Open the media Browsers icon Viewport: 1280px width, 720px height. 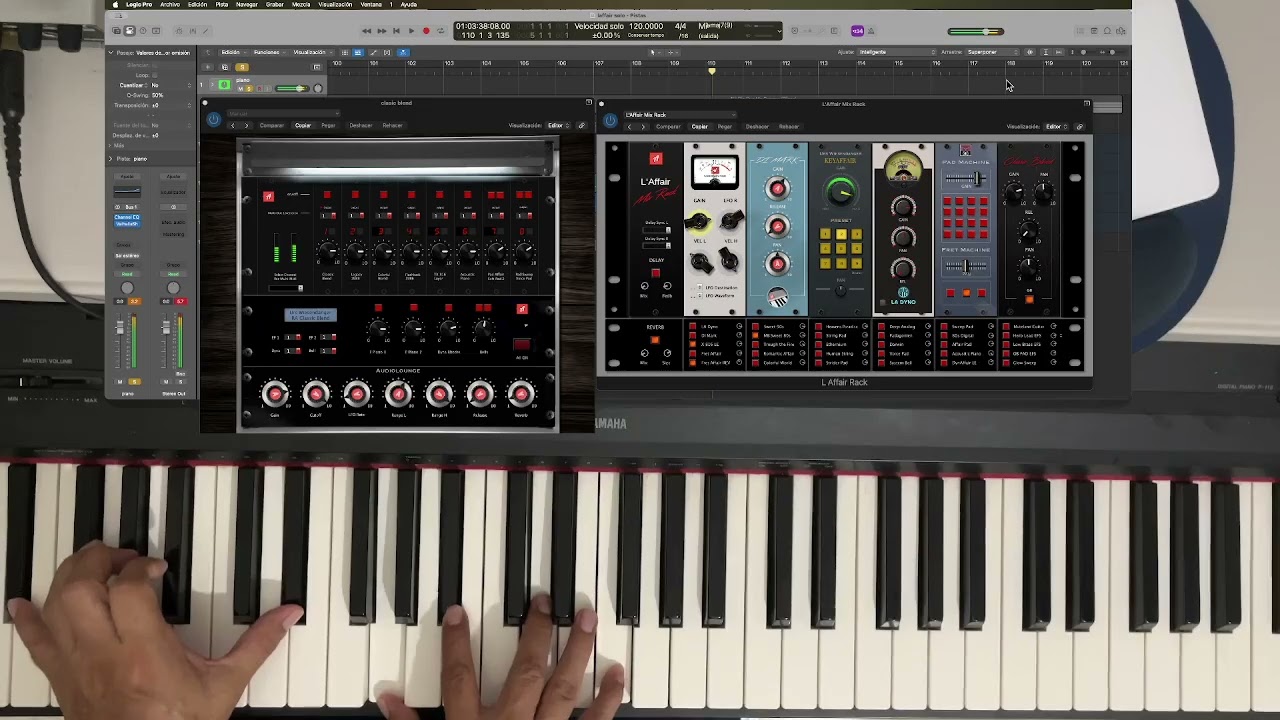pyautogui.click(x=1120, y=31)
